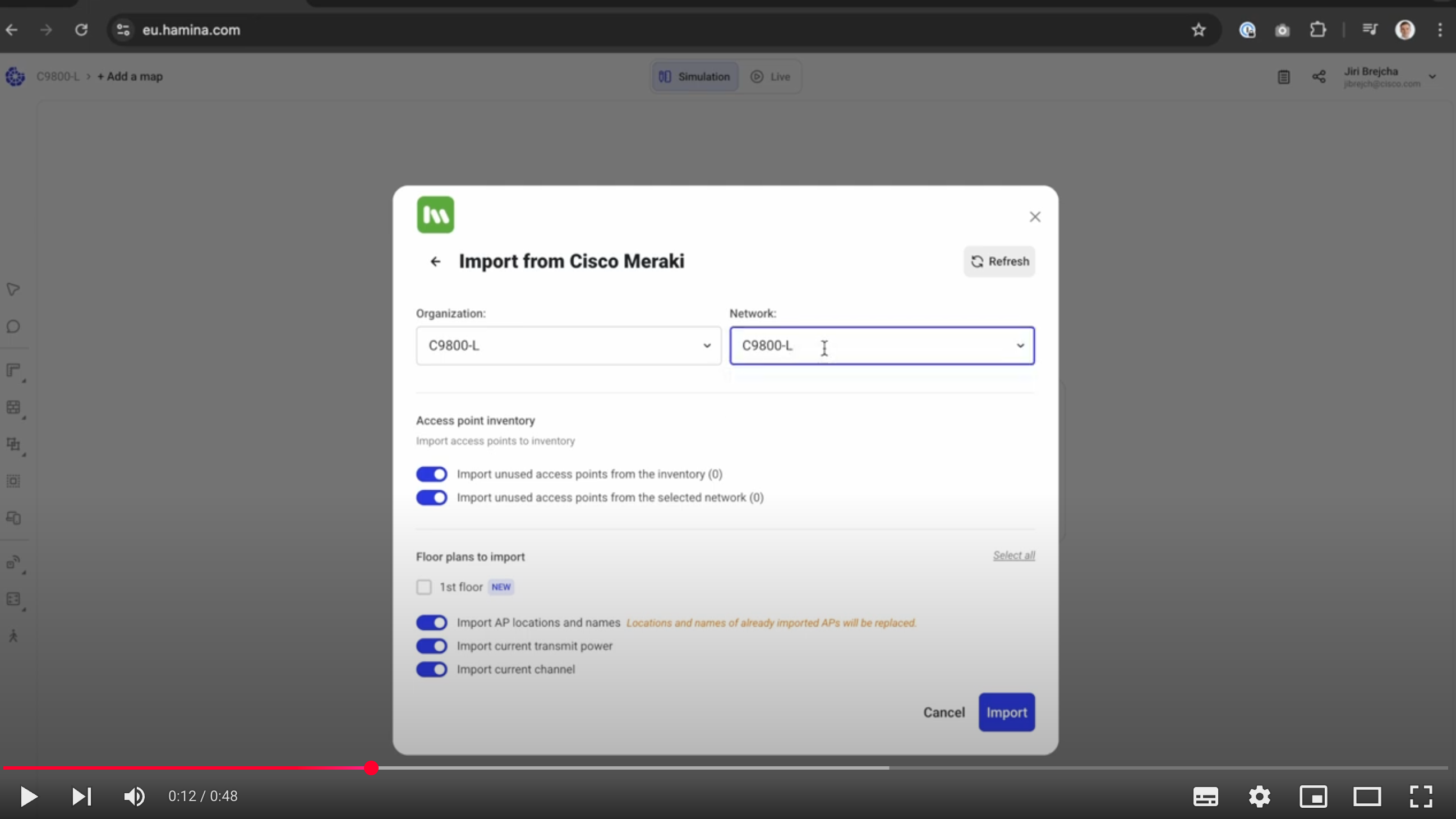Select the pointer tool in left sidebar
Image resolution: width=1456 pixels, height=819 pixels.
coord(13,289)
